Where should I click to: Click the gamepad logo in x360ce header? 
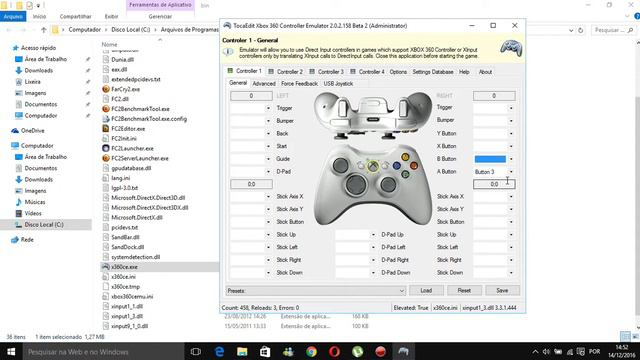click(511, 49)
